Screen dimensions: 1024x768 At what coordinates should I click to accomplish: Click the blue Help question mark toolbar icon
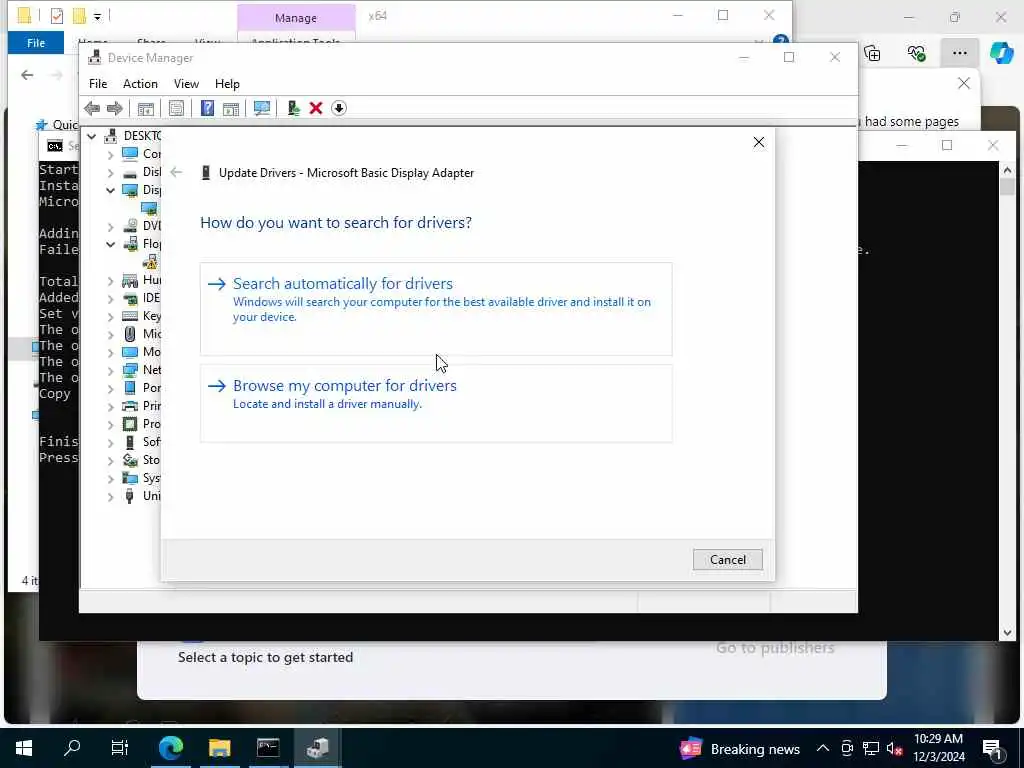click(x=207, y=108)
